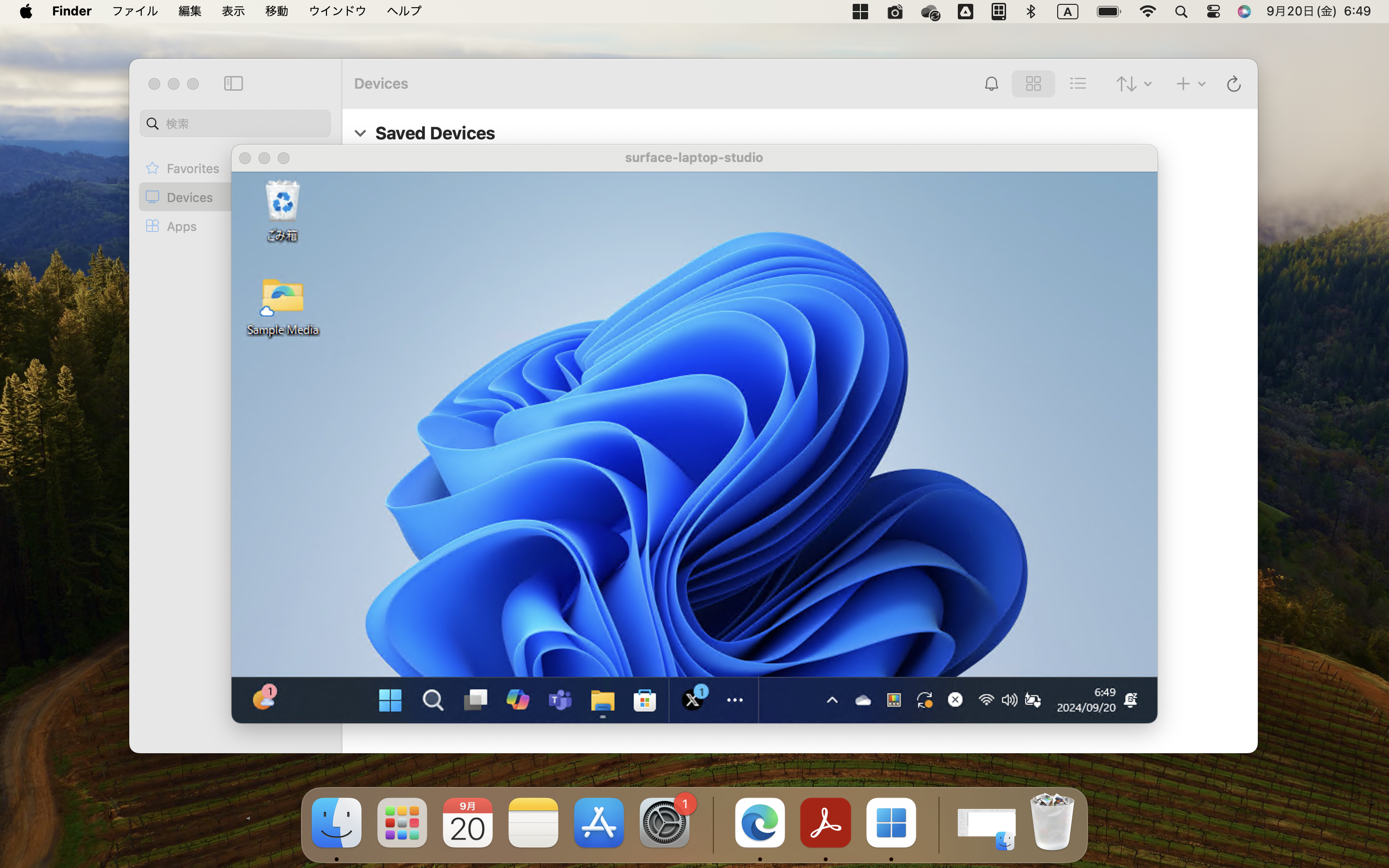Collapse the Saved Devices section
This screenshot has width=1389, height=868.
click(x=361, y=133)
